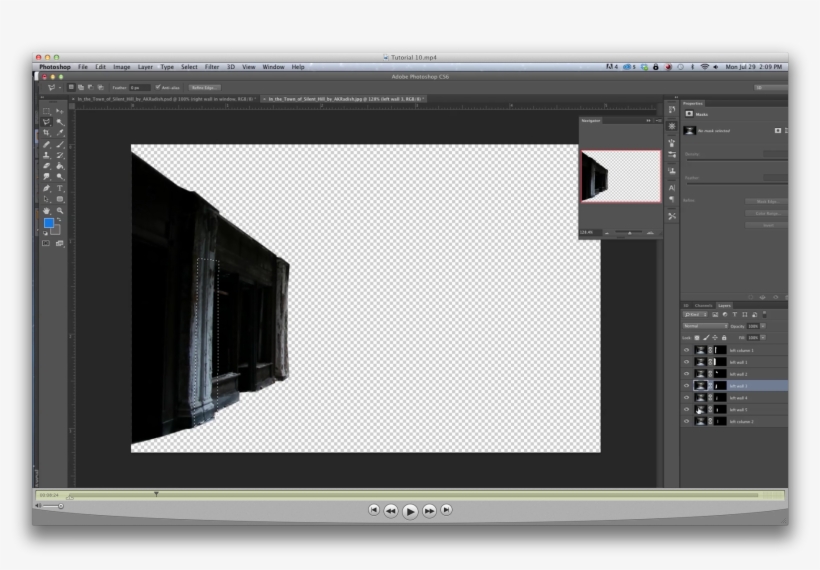Select the Eraser tool

coord(47,166)
